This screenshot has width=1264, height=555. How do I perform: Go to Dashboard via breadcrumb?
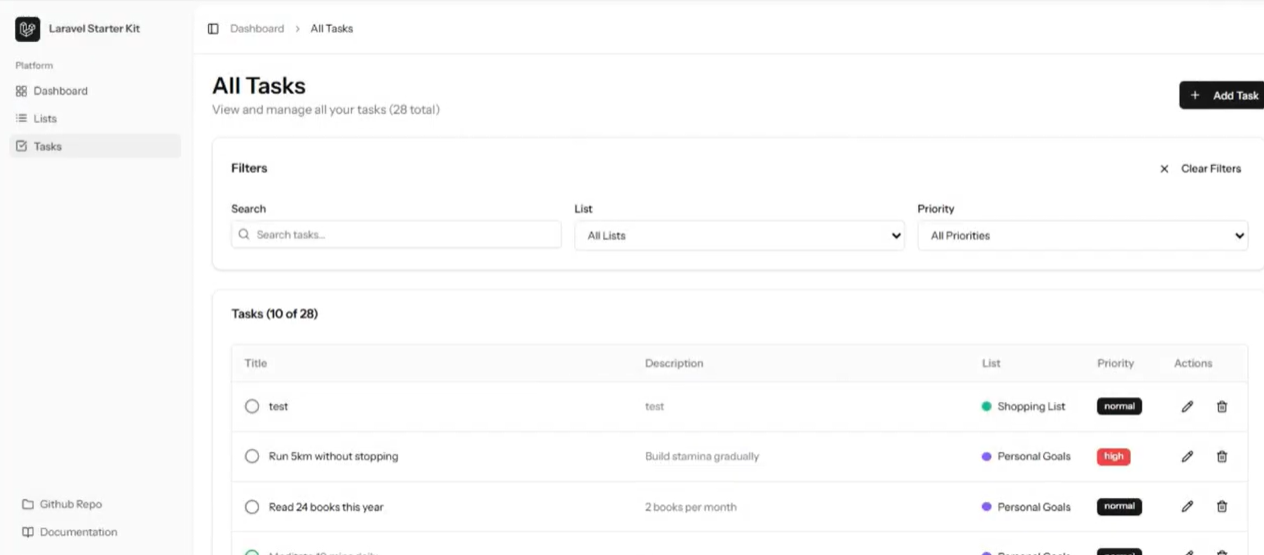(257, 29)
